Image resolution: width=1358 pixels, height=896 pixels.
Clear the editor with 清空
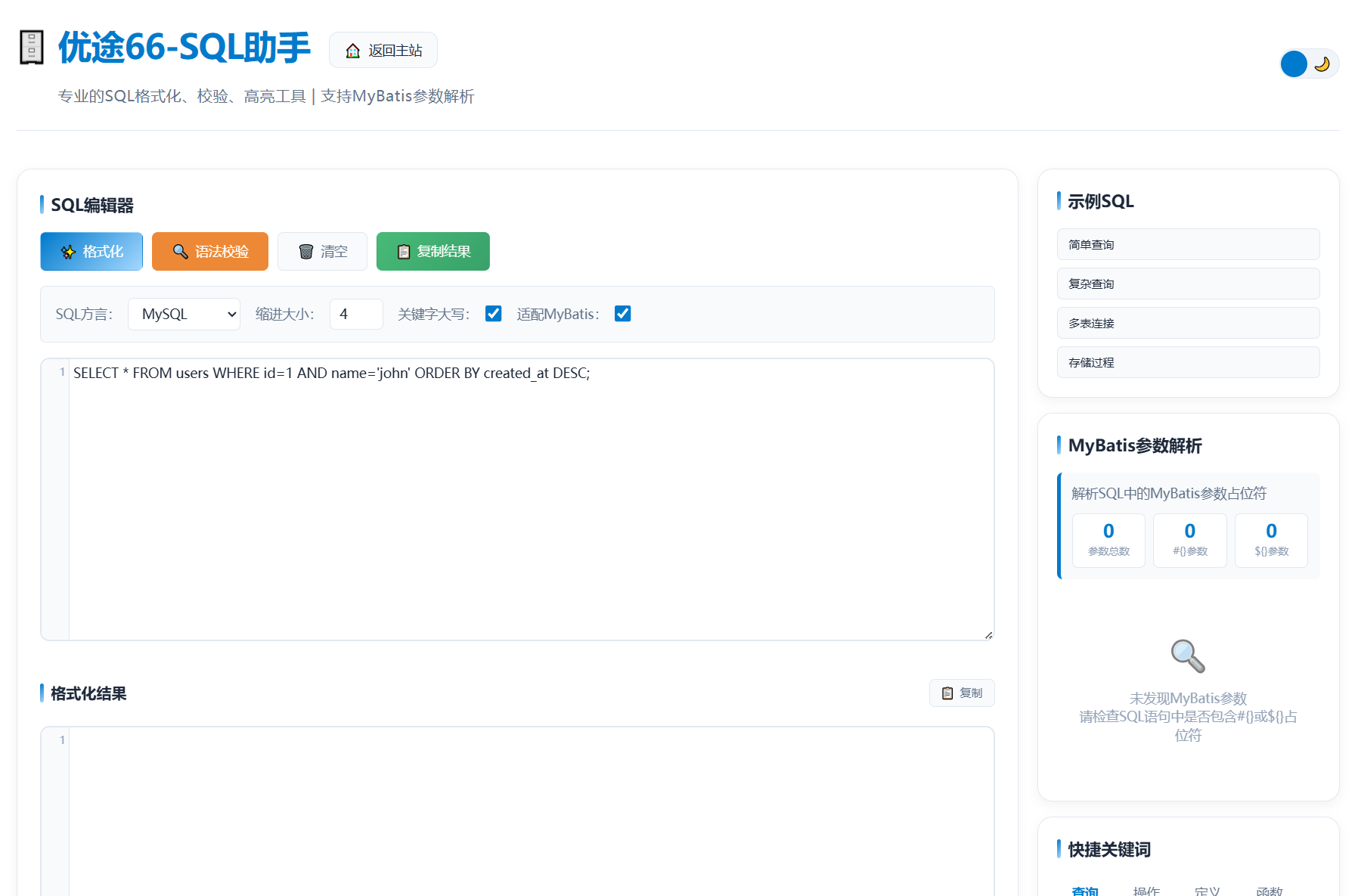(x=322, y=251)
